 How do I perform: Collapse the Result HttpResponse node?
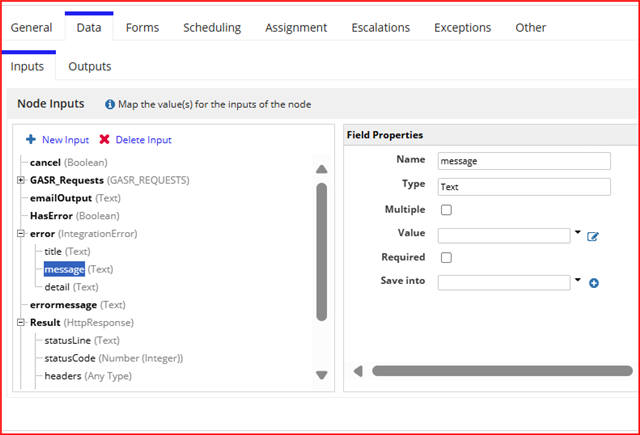[x=21, y=322]
